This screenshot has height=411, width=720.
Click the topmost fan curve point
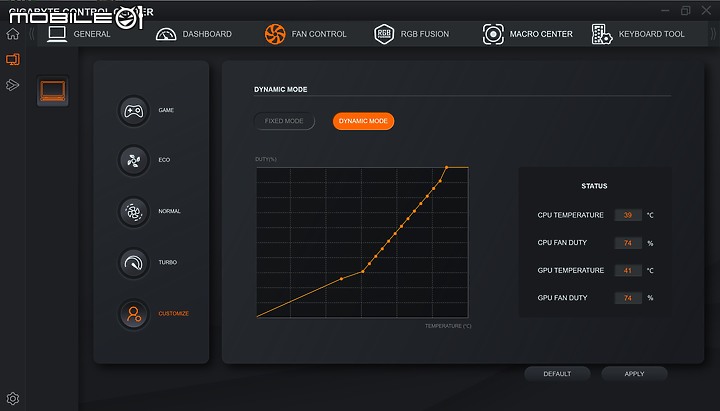(x=446, y=168)
